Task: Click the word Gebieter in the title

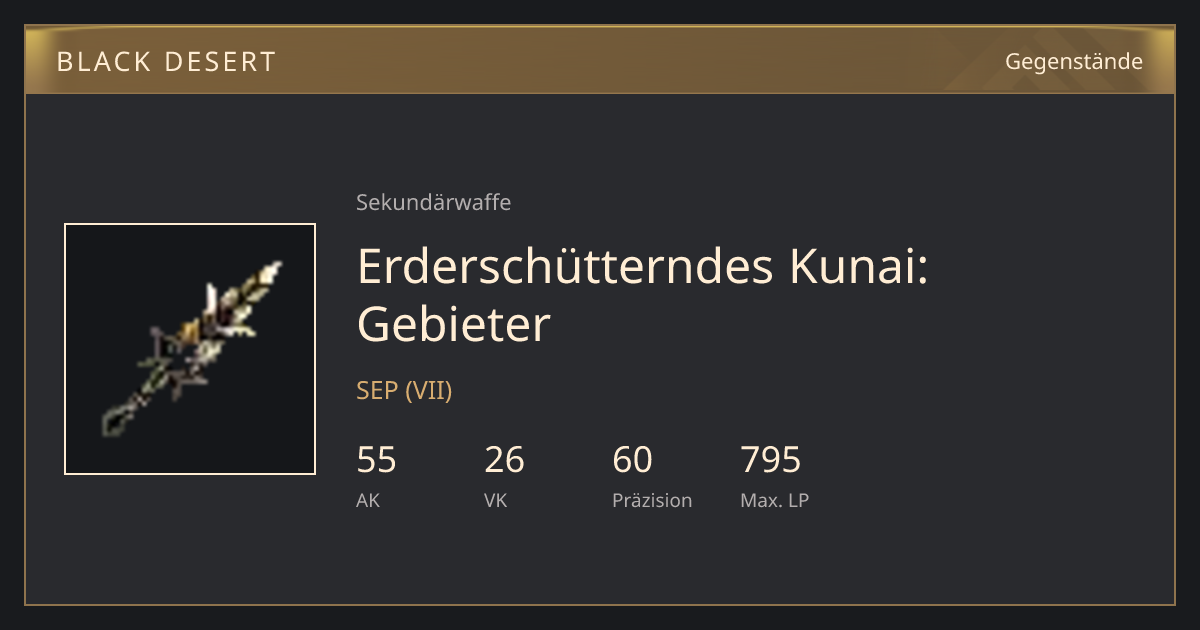Action: coord(454,323)
